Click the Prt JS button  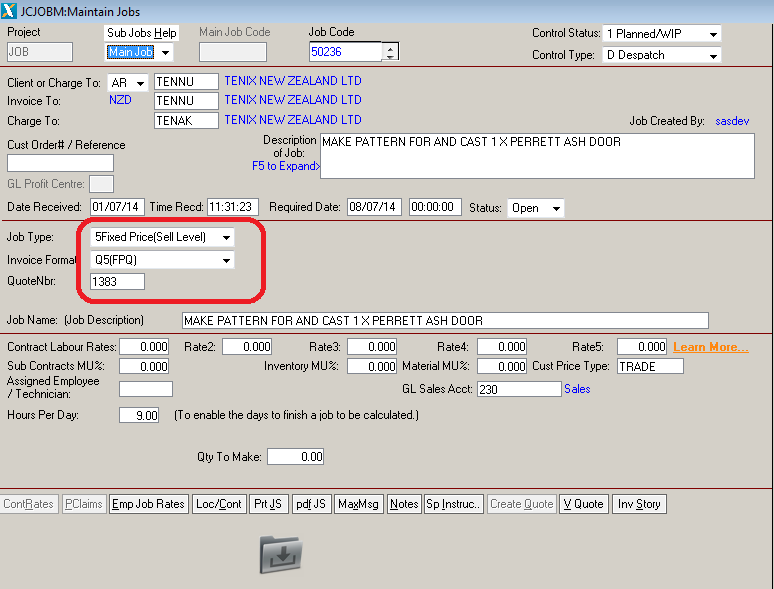pyautogui.click(x=269, y=504)
